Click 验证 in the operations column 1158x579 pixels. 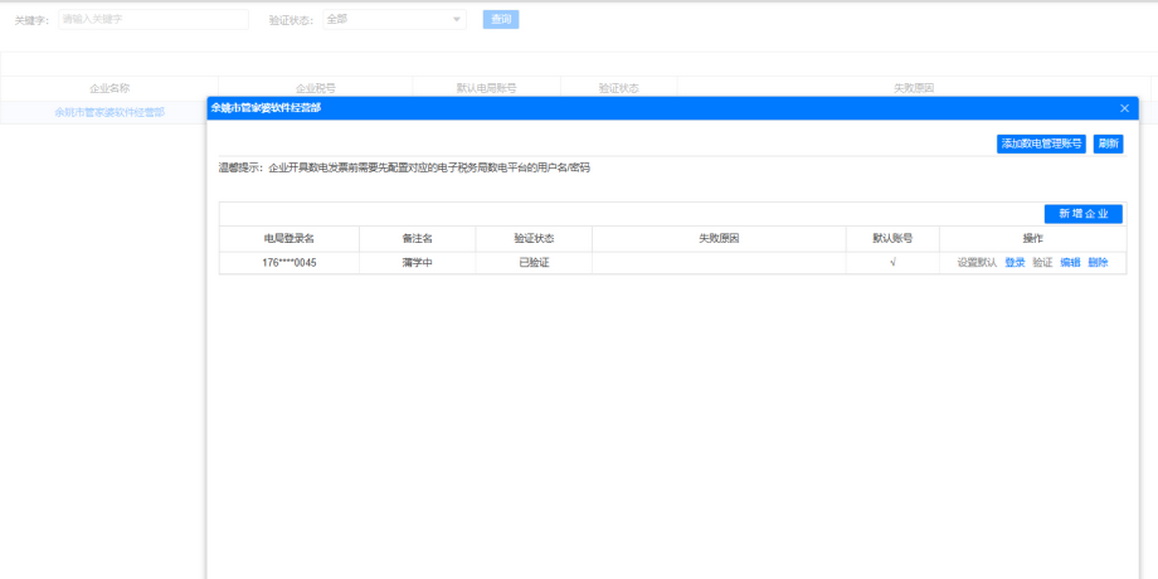[1042, 263]
